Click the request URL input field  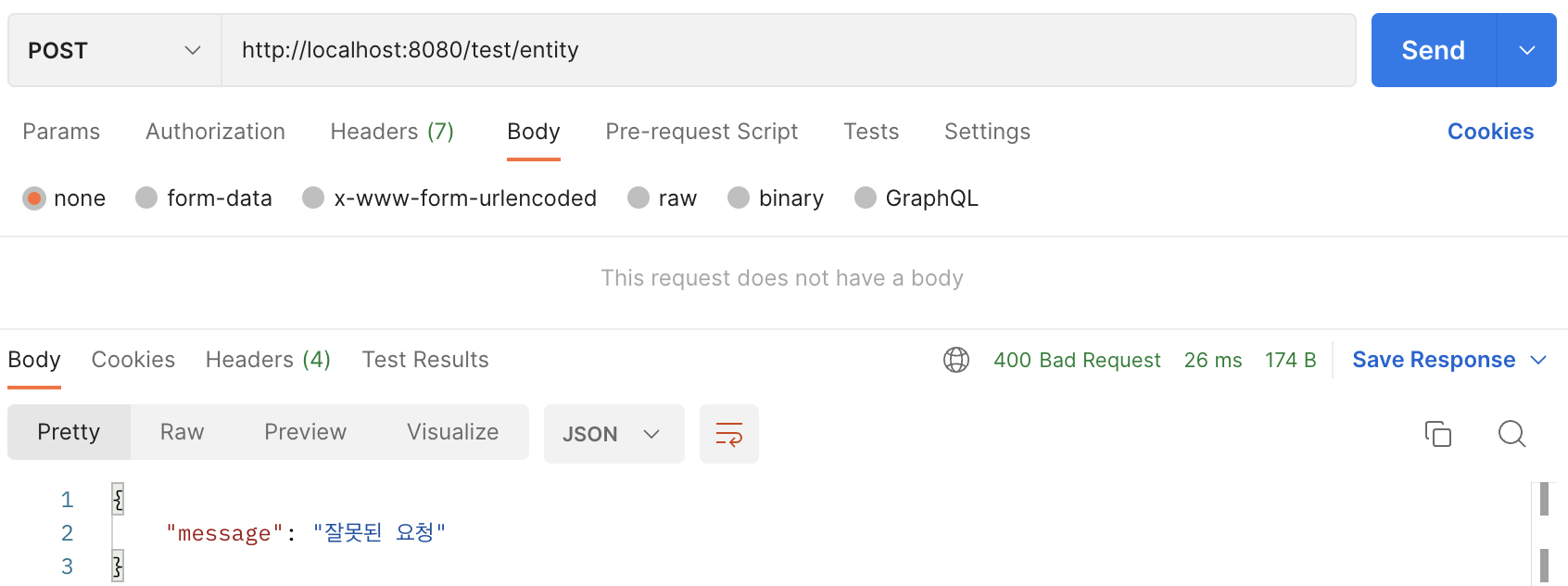(788, 50)
